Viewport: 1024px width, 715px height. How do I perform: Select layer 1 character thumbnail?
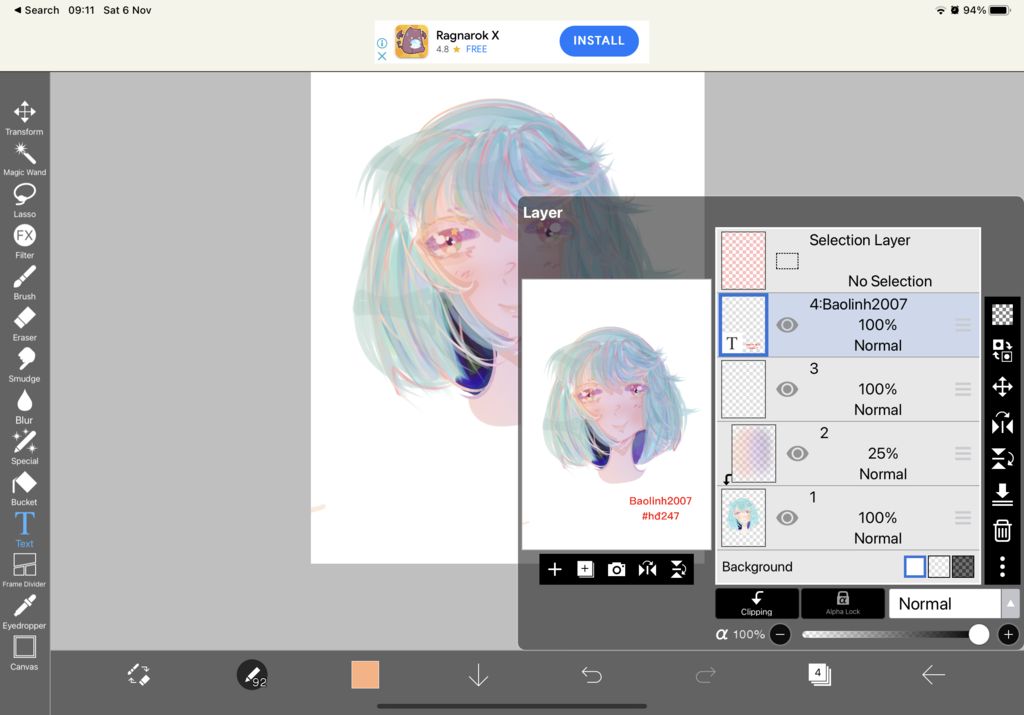pos(743,518)
